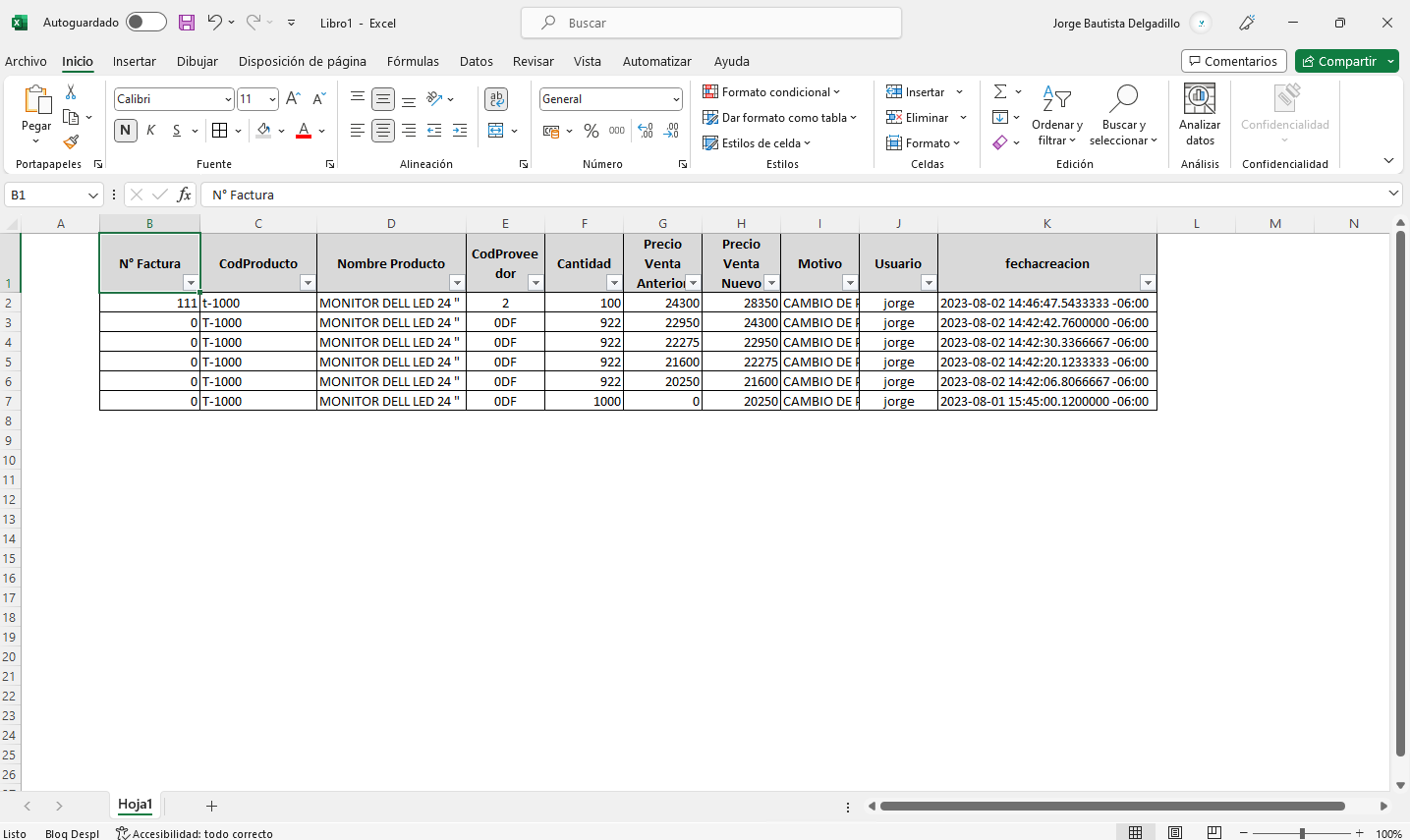Viewport: 1410px width, 840px height.
Task: Toggle align text left
Action: (x=358, y=130)
